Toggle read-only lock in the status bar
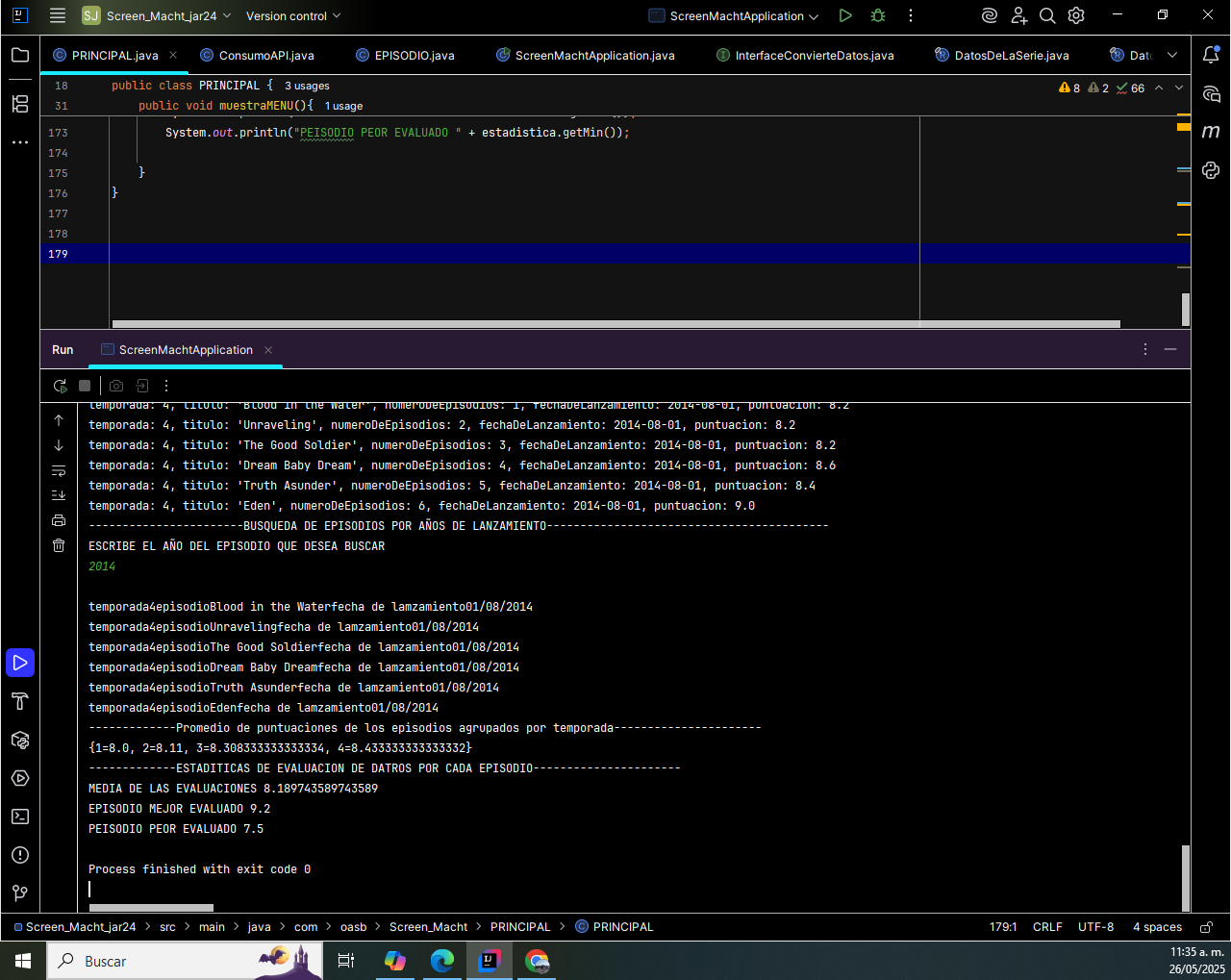The height and width of the screenshot is (980, 1231). pos(1206,927)
